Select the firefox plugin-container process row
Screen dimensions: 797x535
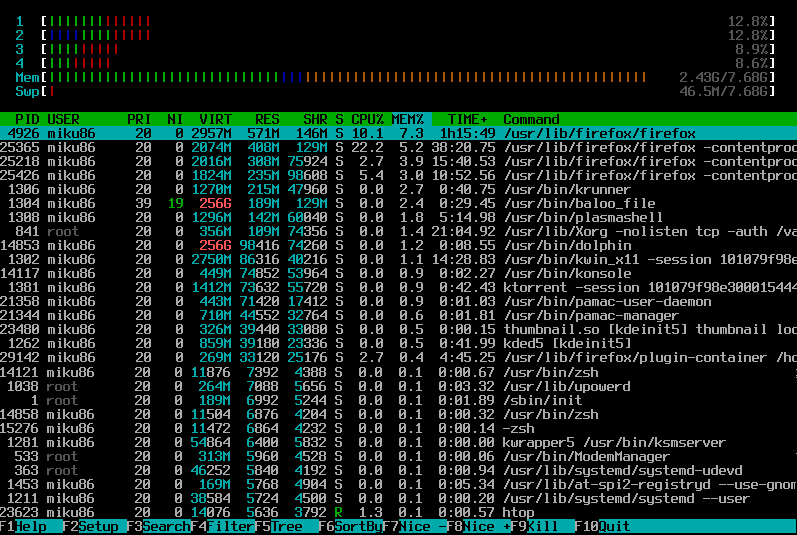[x=398, y=358]
